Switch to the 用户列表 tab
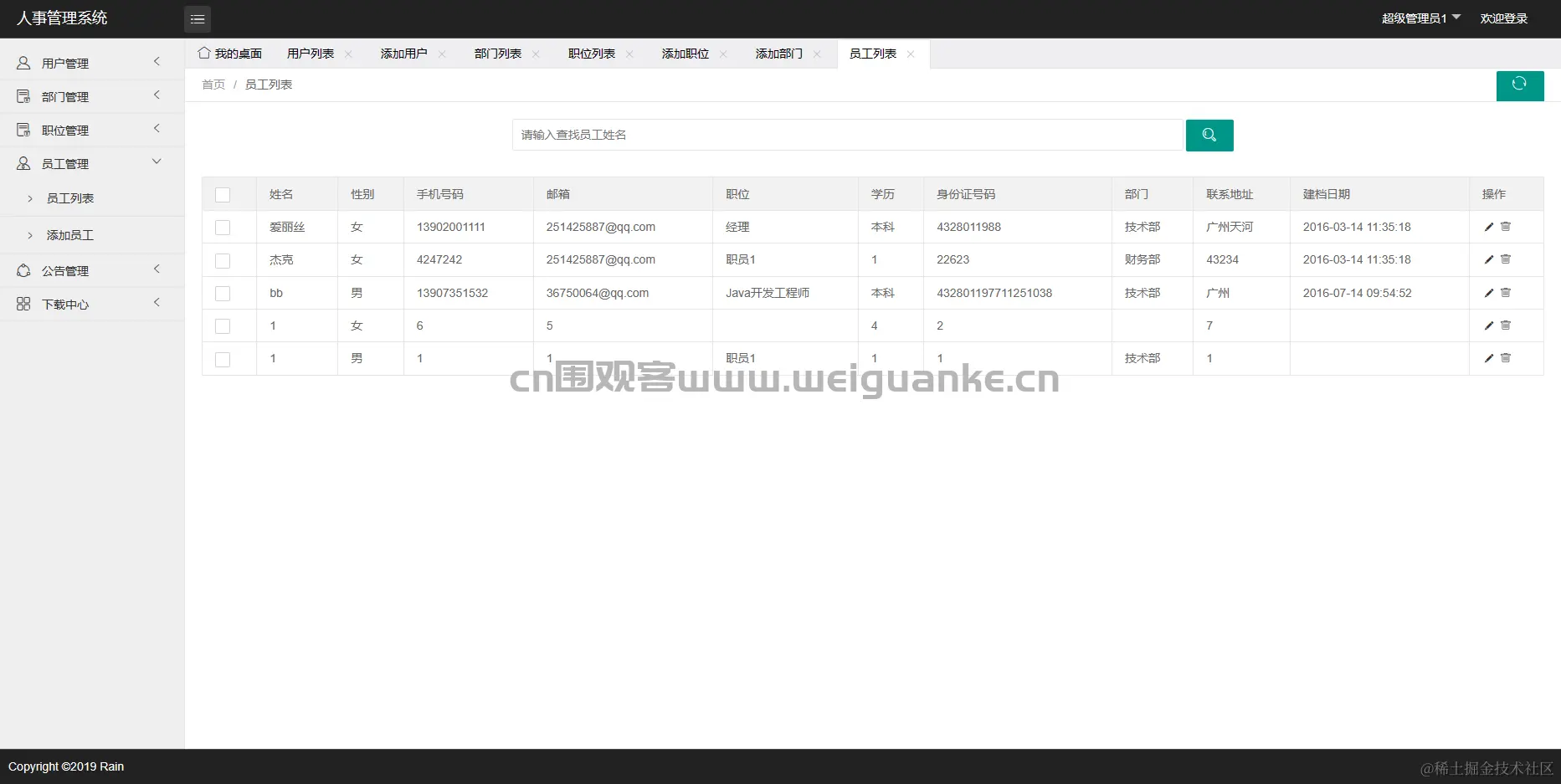 [x=311, y=54]
